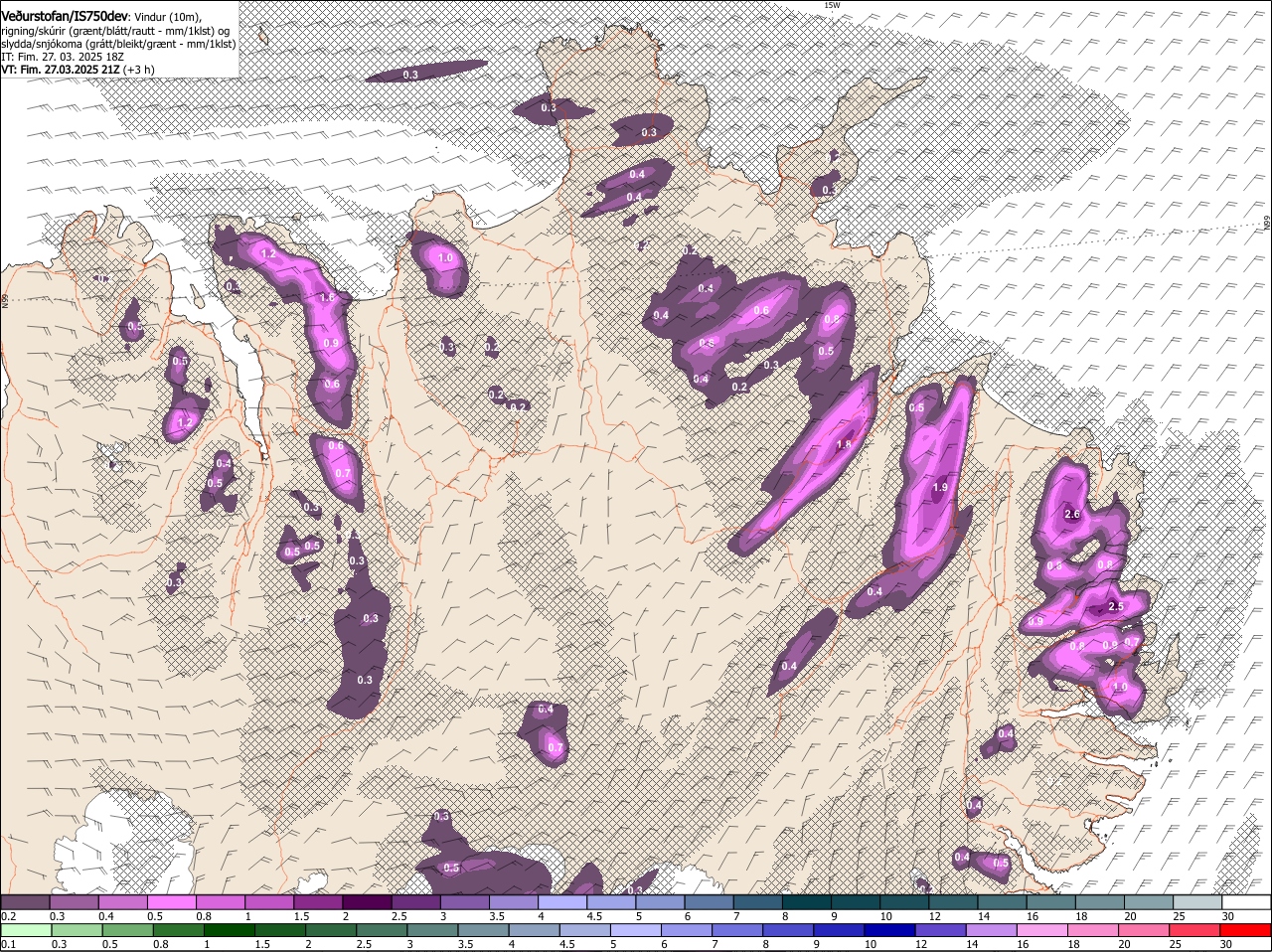The height and width of the screenshot is (952, 1272).
Task: Select upper legend swatch between 20 and 25
Action: pyautogui.click(x=1149, y=902)
